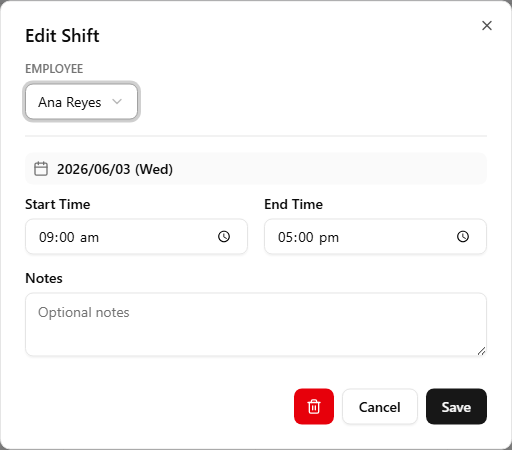Open the Start Time clock picker
The image size is (512, 450).
click(x=224, y=237)
